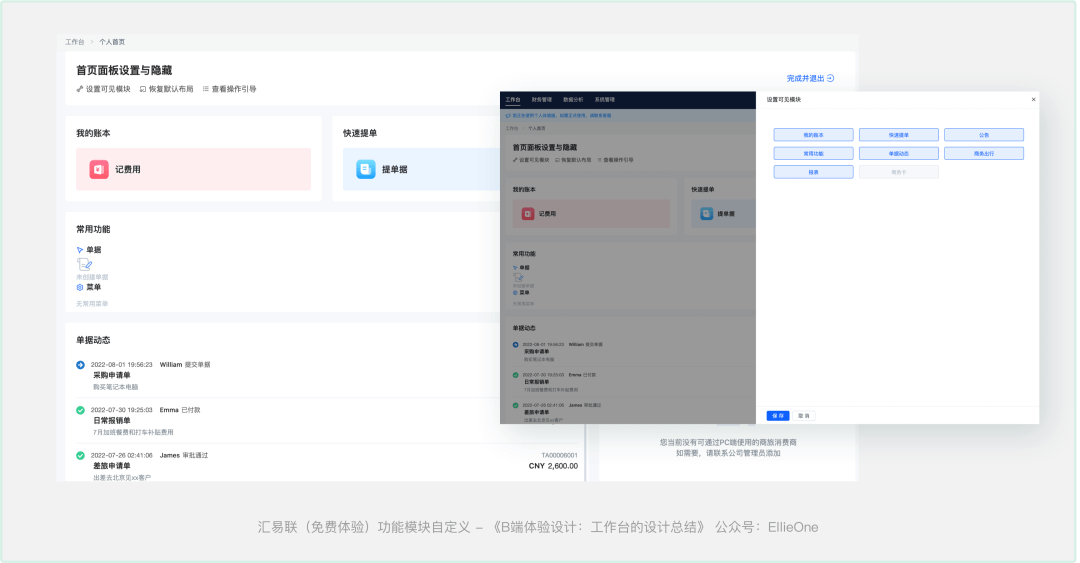Click the 单据 heading under 常用功能 in left page

click(94, 250)
